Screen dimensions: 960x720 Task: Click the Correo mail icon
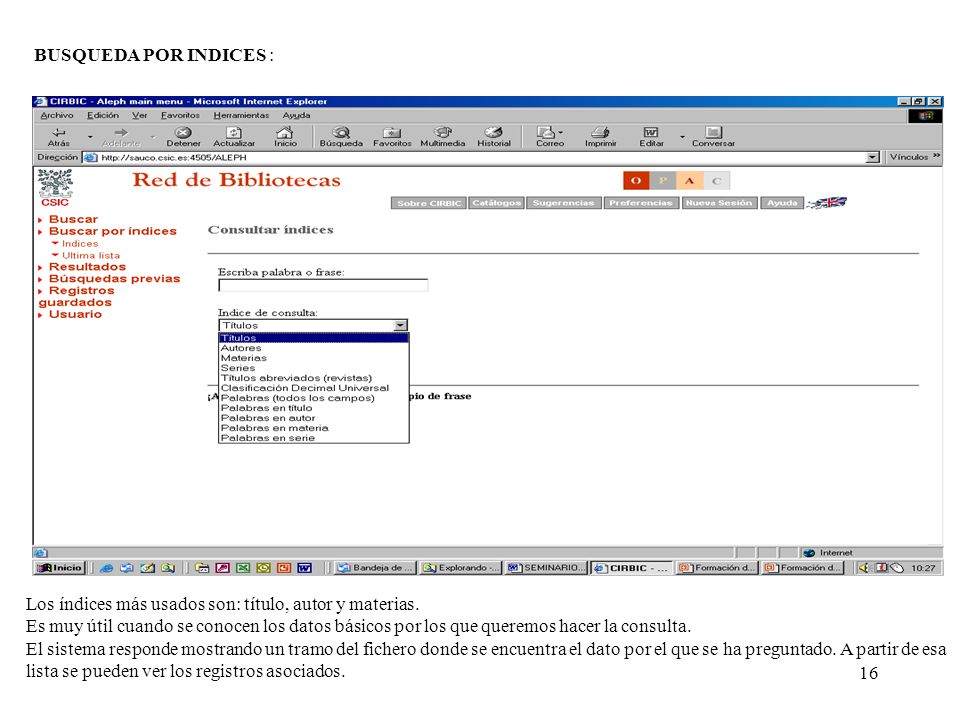tap(547, 132)
